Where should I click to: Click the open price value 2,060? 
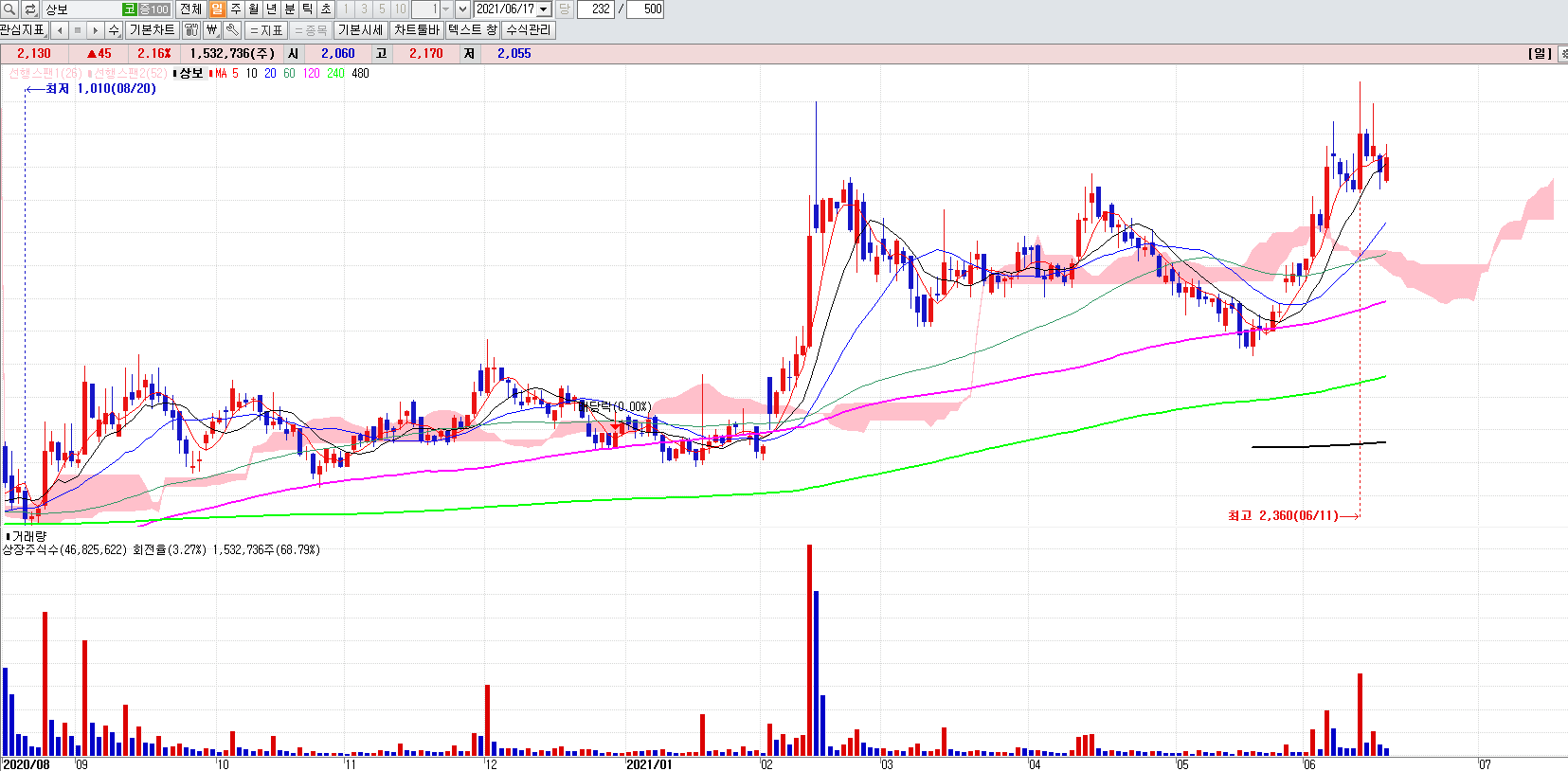click(338, 54)
